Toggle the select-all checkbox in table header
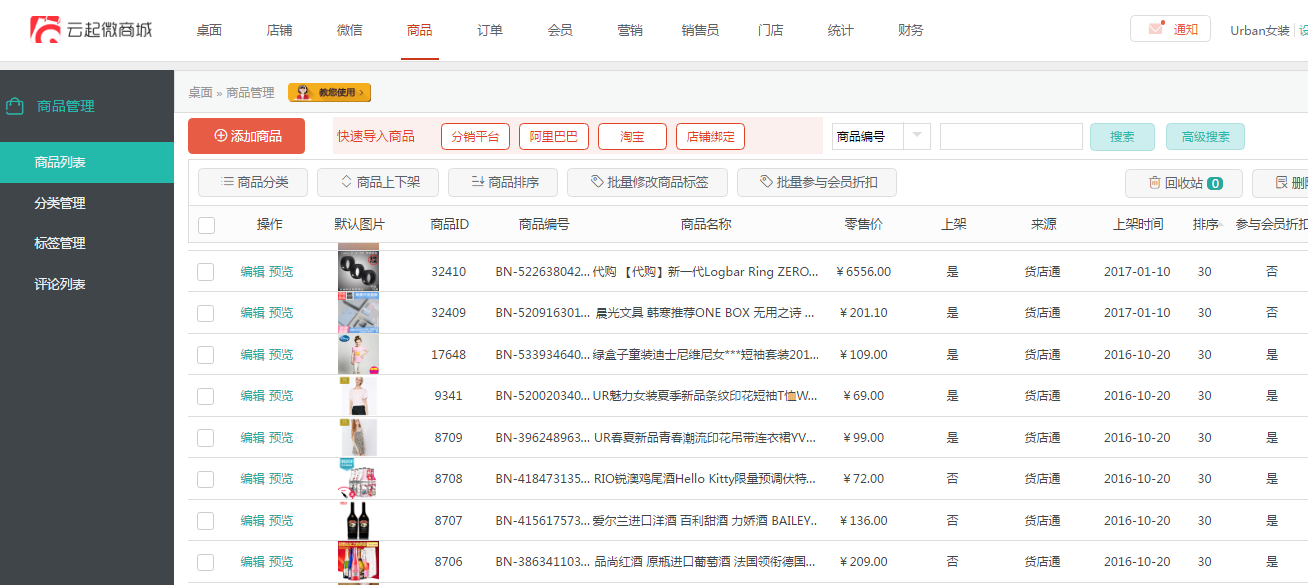Viewport: 1308px width, 585px height. (206, 225)
